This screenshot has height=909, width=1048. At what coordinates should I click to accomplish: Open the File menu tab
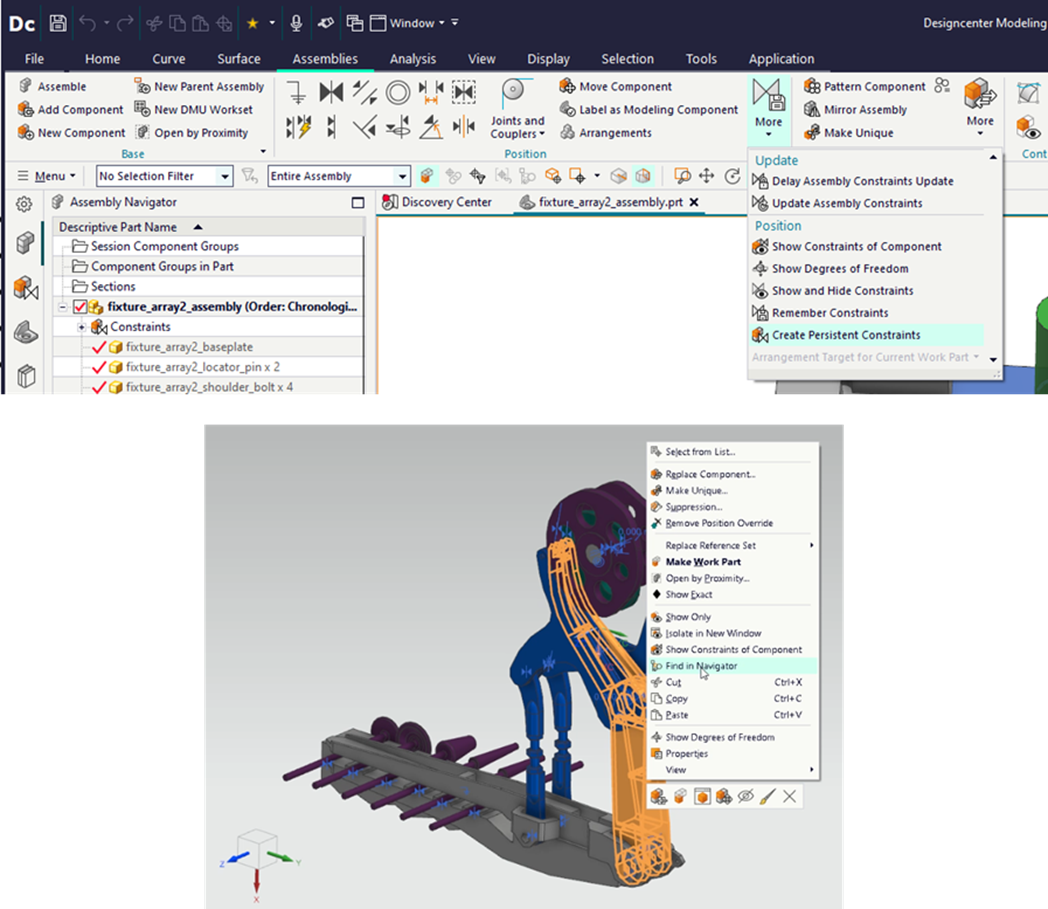click(x=34, y=59)
